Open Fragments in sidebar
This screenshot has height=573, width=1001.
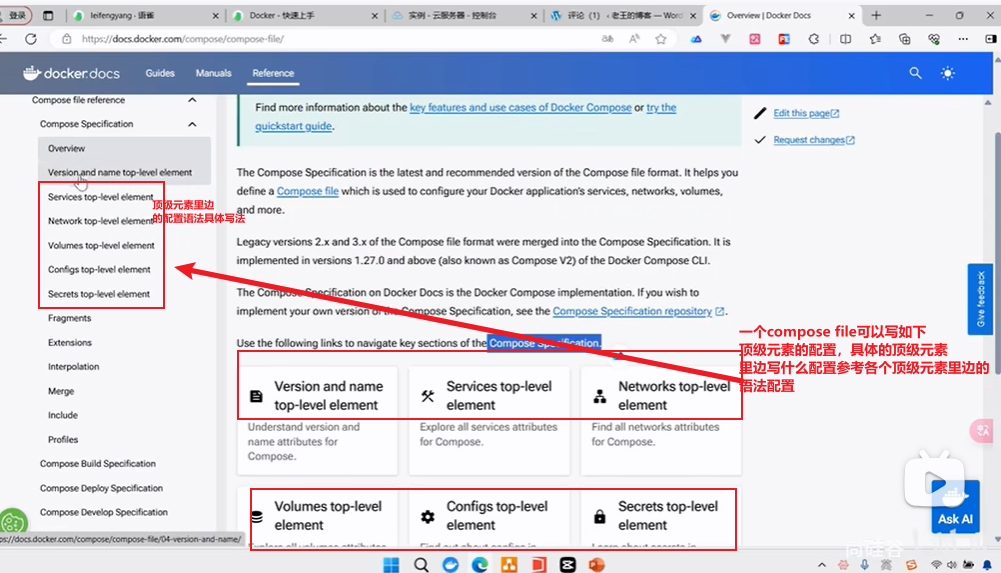[69, 318]
